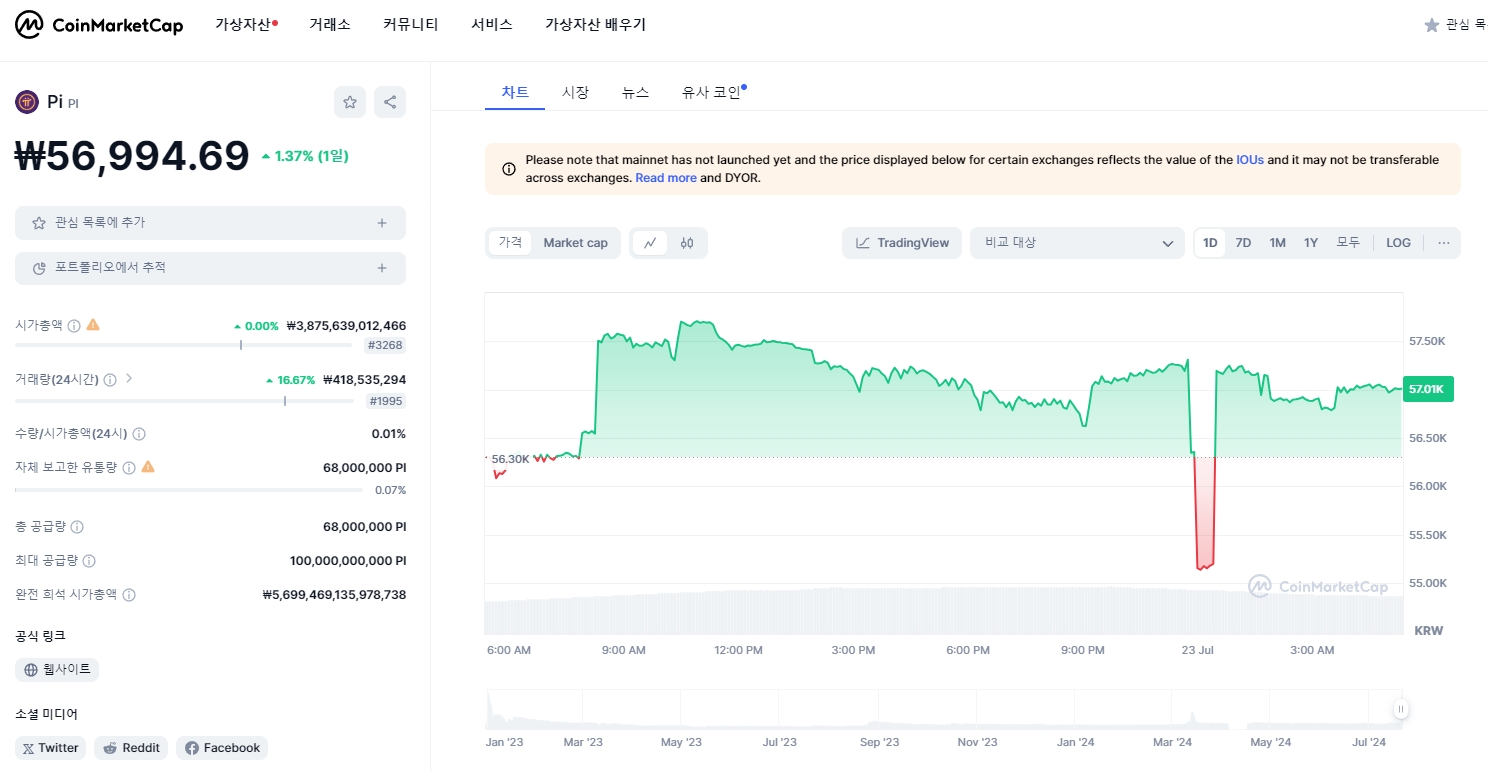Select the 1M time range
Viewport: 1488px width, 771px height.
click(1277, 243)
